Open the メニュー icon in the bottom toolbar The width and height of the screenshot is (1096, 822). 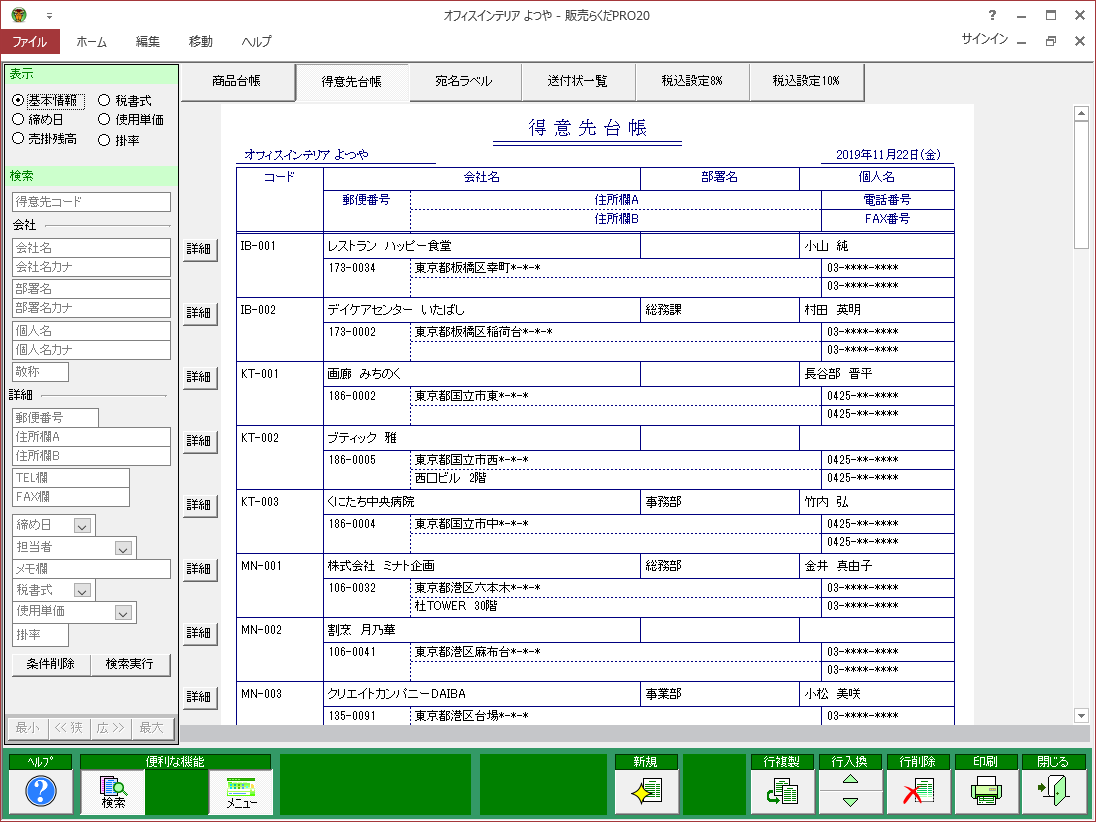tap(241, 791)
